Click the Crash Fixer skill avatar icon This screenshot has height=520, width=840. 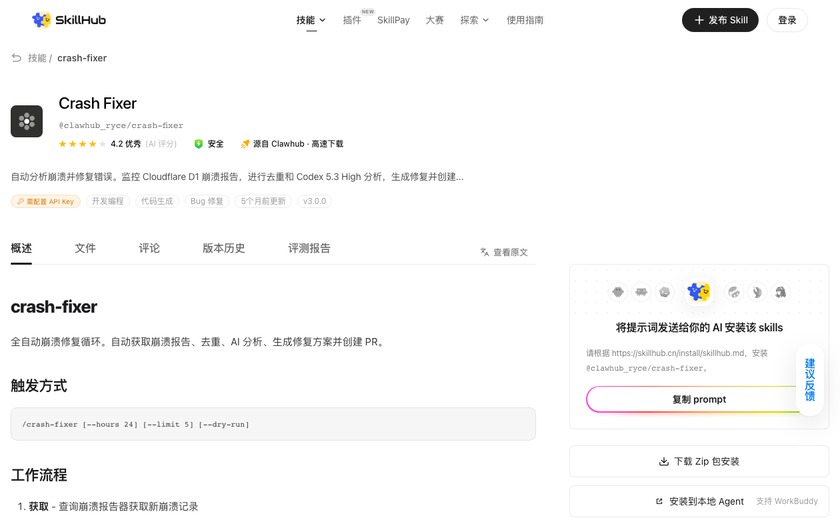27,121
